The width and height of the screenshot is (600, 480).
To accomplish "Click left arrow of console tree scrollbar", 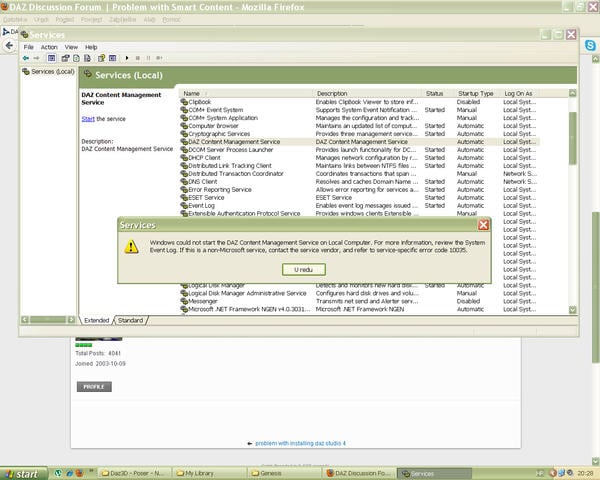I will 25,320.
